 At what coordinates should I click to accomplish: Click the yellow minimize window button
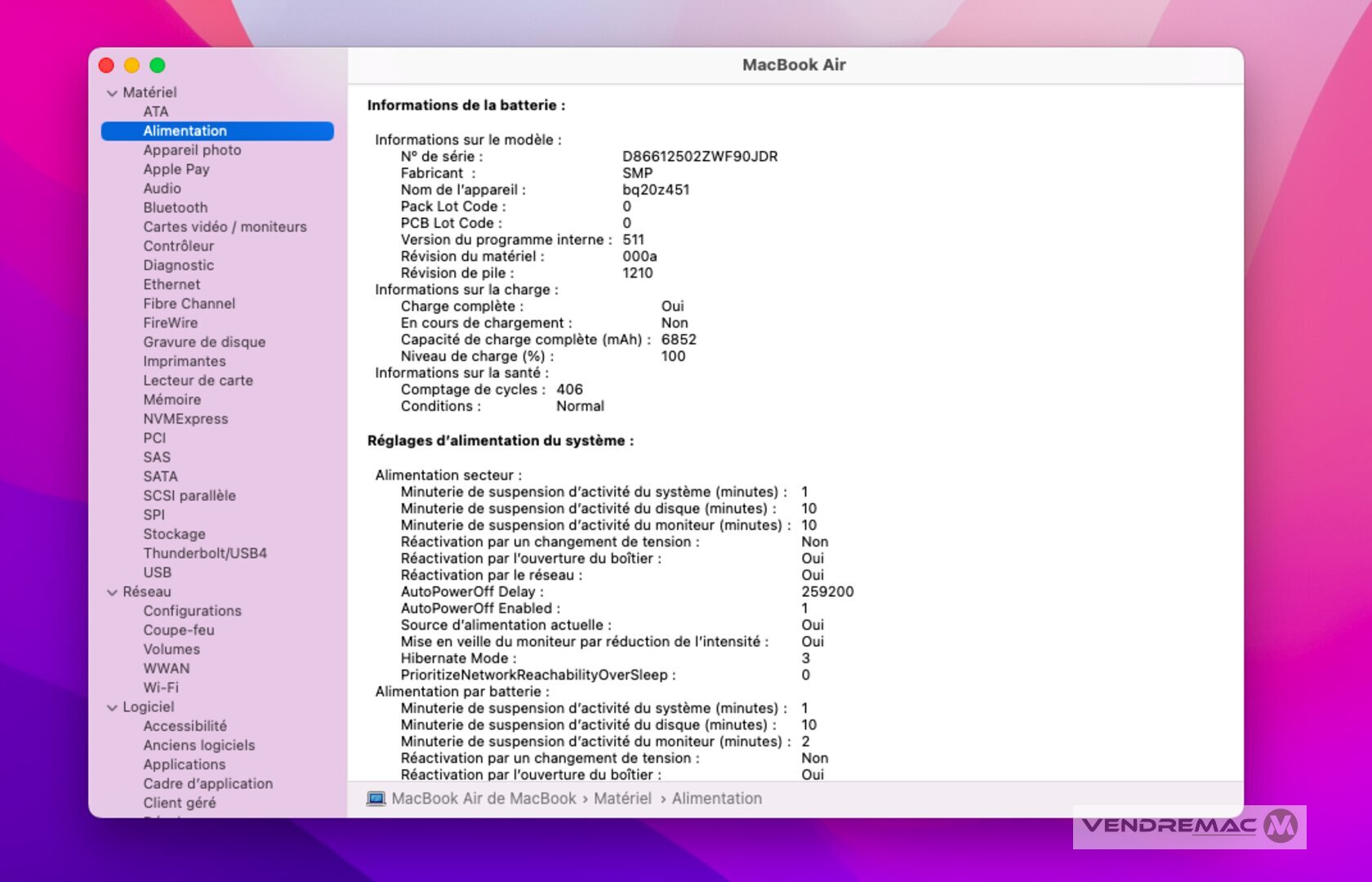tap(131, 65)
